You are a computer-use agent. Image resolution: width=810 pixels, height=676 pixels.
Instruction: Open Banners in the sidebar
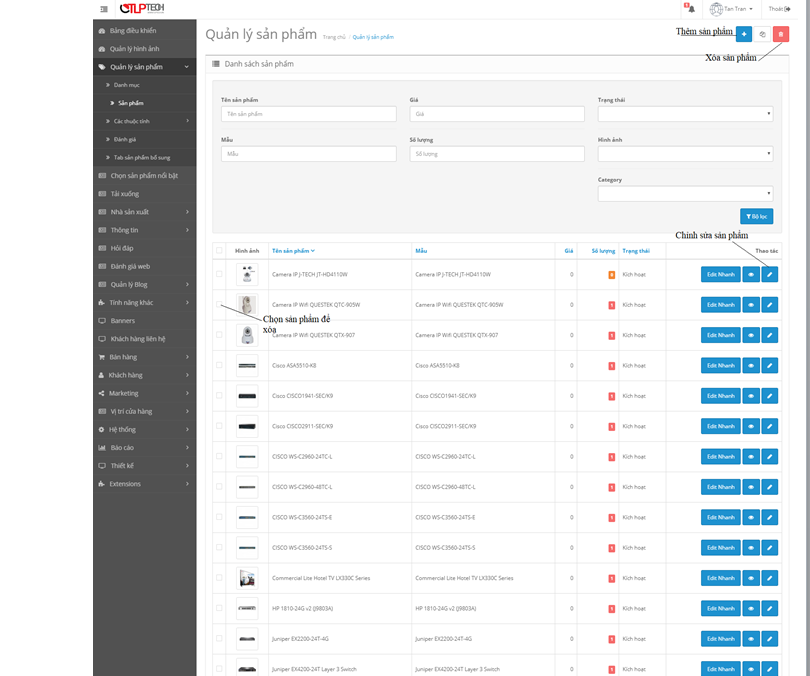pyautogui.click(x=145, y=321)
